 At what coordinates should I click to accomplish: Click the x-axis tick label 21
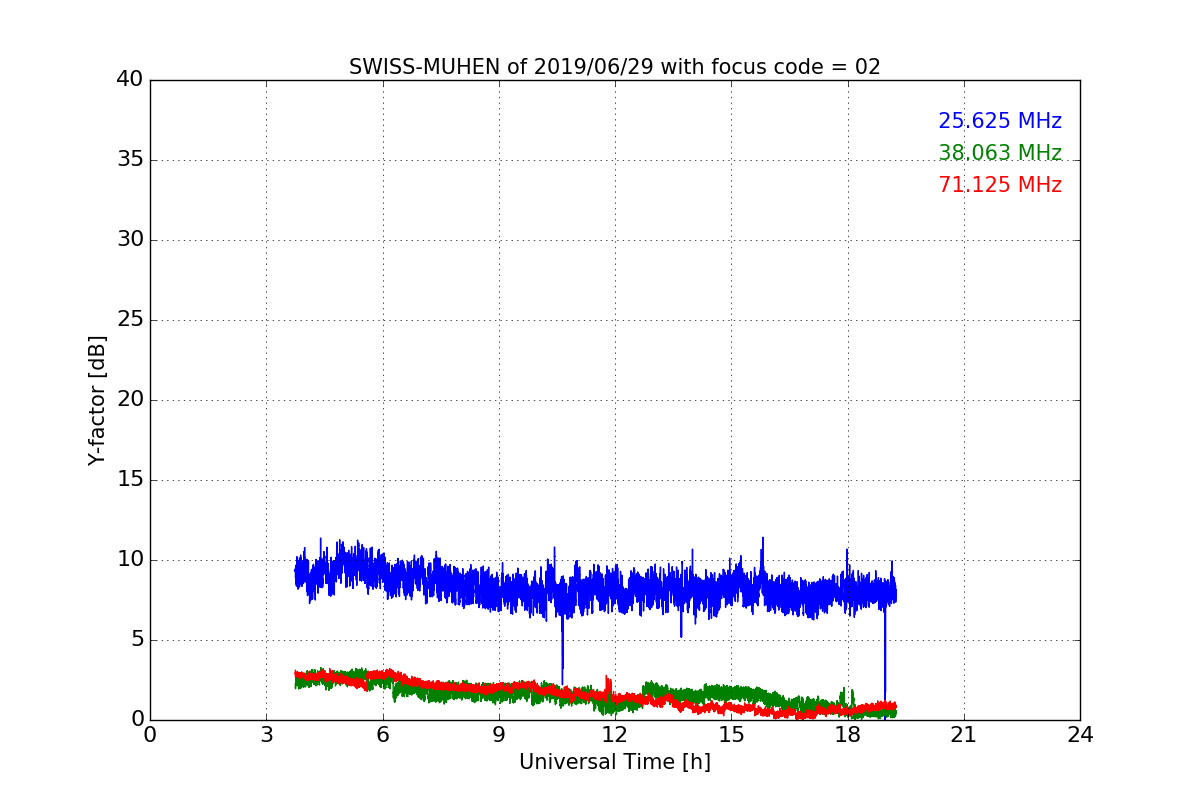(x=964, y=735)
